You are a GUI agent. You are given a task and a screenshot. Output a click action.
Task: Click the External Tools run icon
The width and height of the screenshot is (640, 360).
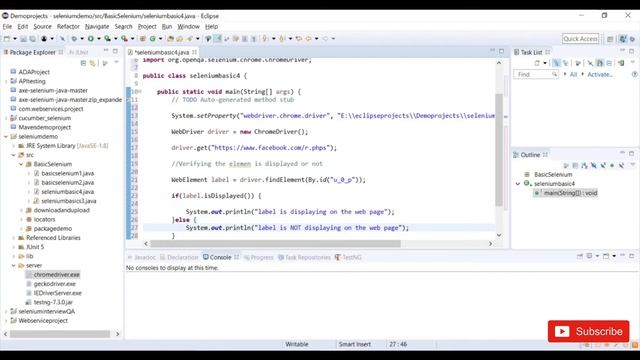pos(124,39)
